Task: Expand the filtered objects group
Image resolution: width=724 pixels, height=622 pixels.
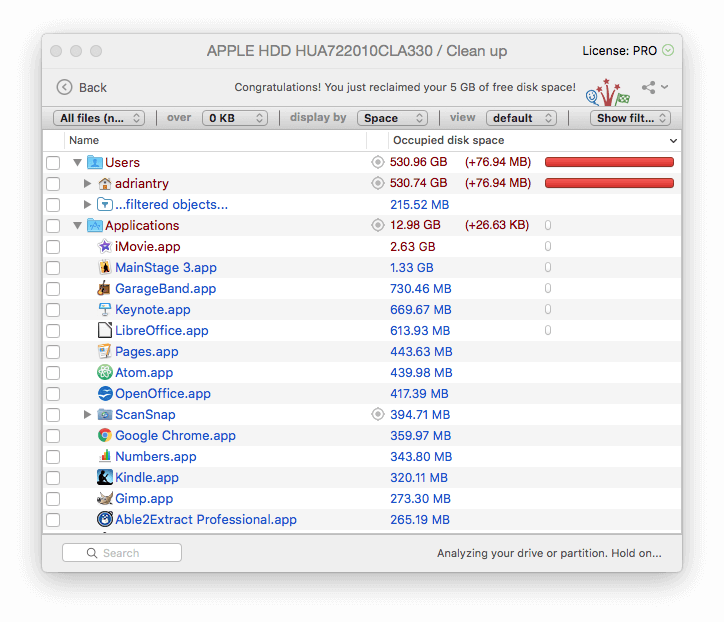Action: (87, 204)
